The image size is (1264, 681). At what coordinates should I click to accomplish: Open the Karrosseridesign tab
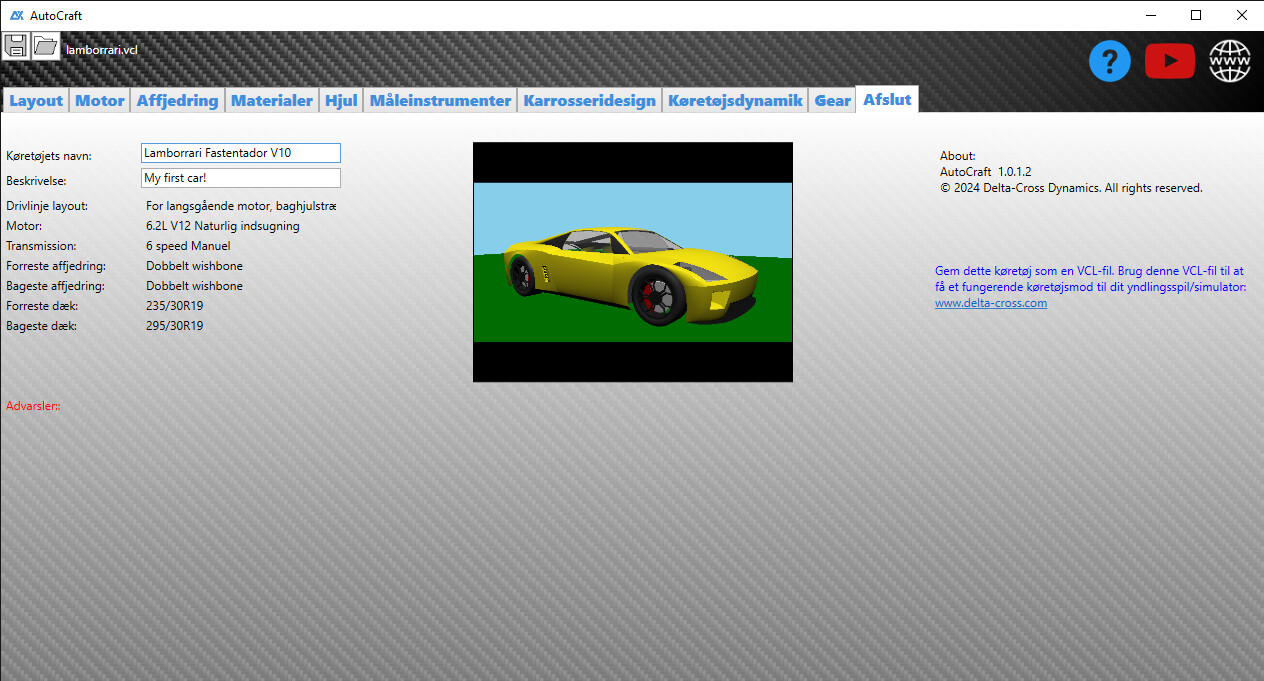point(589,100)
